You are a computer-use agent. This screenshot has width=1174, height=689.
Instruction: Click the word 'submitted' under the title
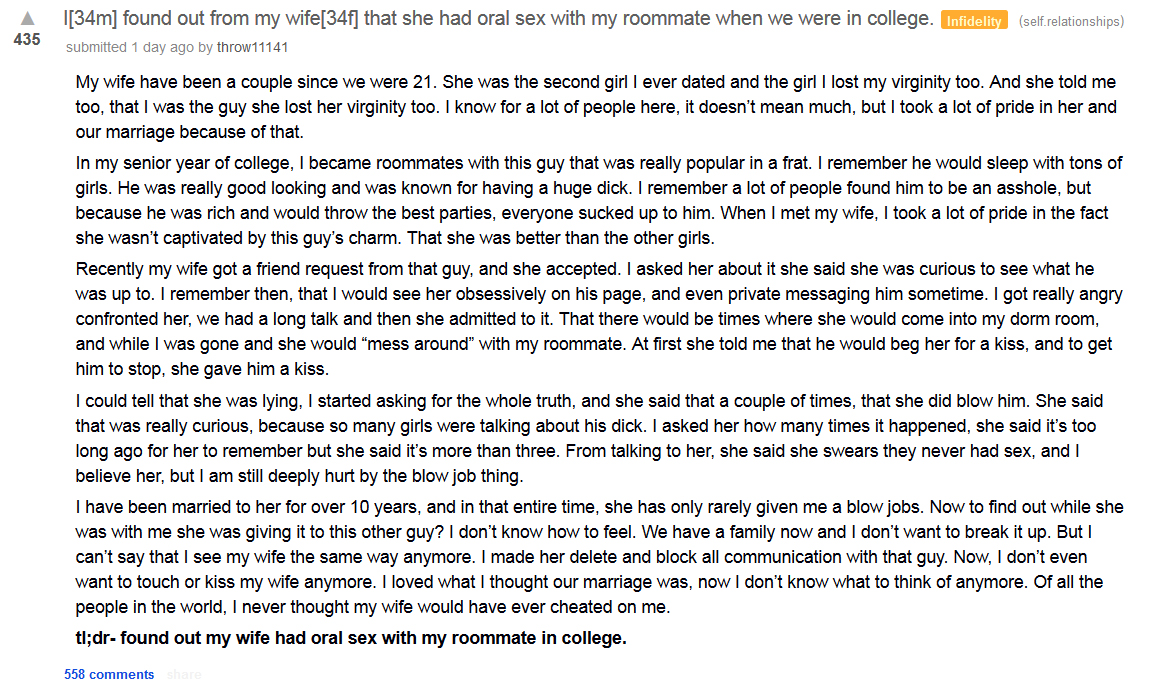point(97,47)
